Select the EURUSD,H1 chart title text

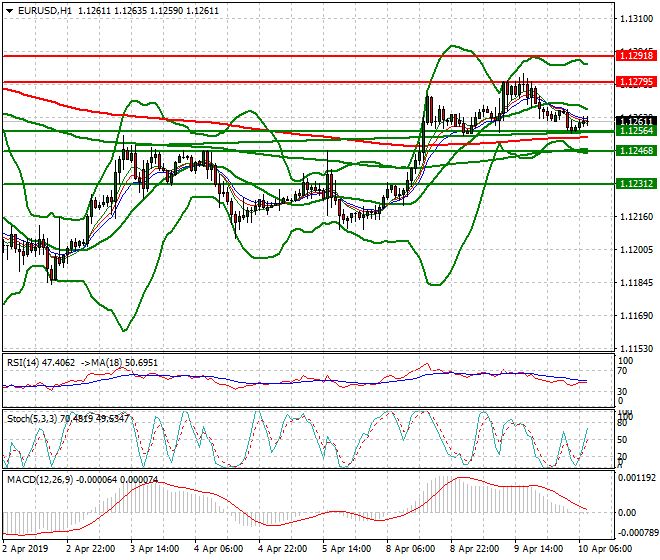(x=45, y=11)
